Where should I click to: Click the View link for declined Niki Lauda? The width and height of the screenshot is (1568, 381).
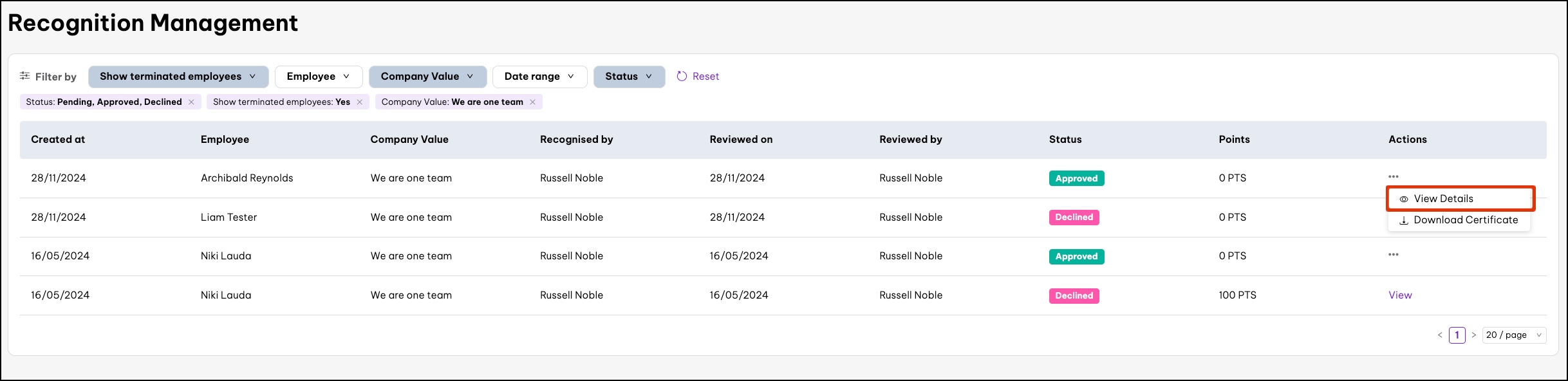[x=1400, y=295]
